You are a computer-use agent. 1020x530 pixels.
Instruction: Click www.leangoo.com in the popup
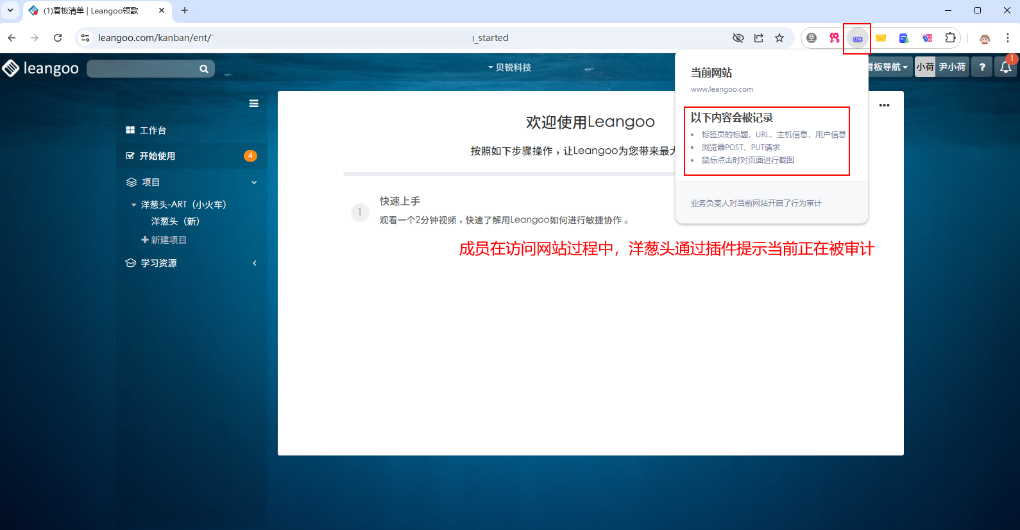pos(721,90)
